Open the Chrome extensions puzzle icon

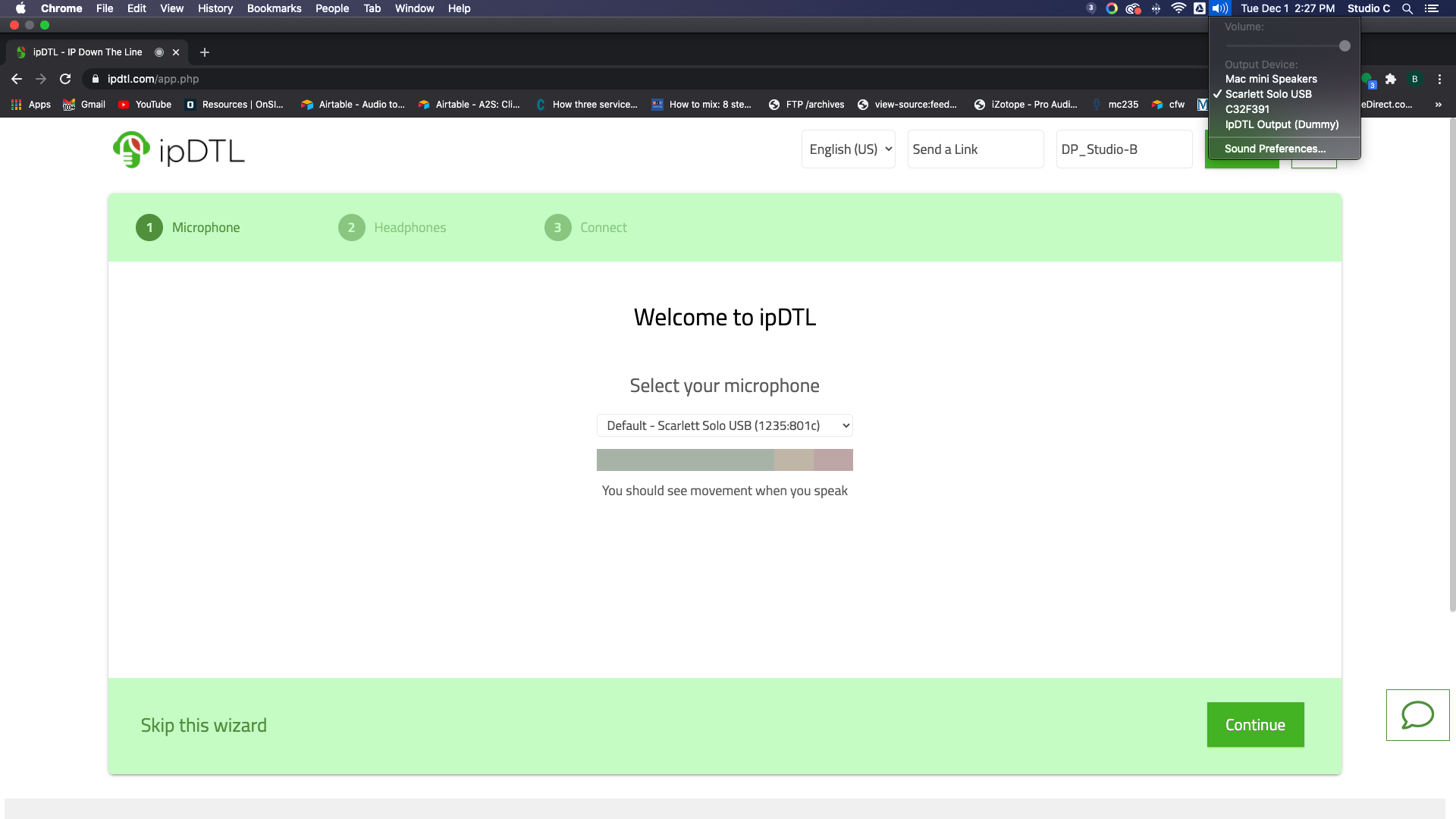tap(1391, 79)
